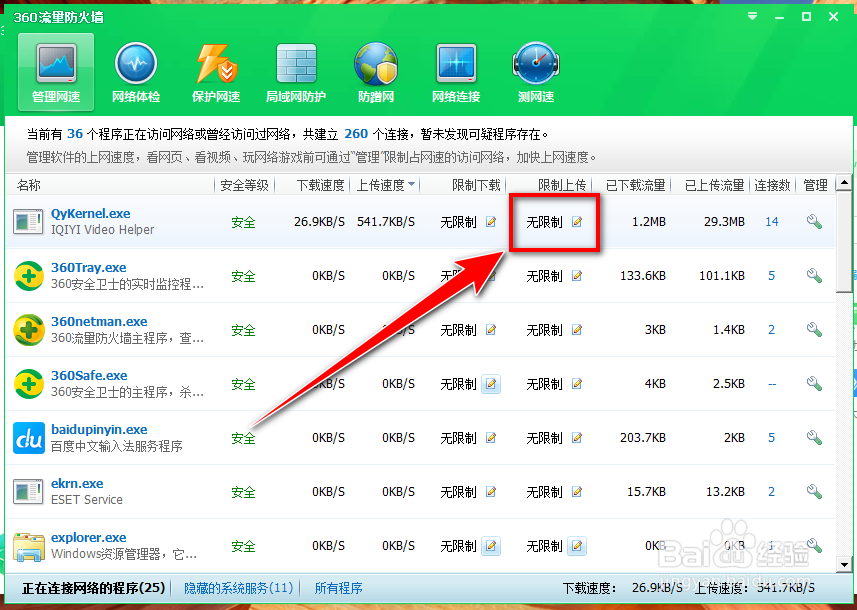This screenshot has height=610, width=857.
Task: Open manage wrench for baidupinyin.exe
Action: (x=814, y=438)
